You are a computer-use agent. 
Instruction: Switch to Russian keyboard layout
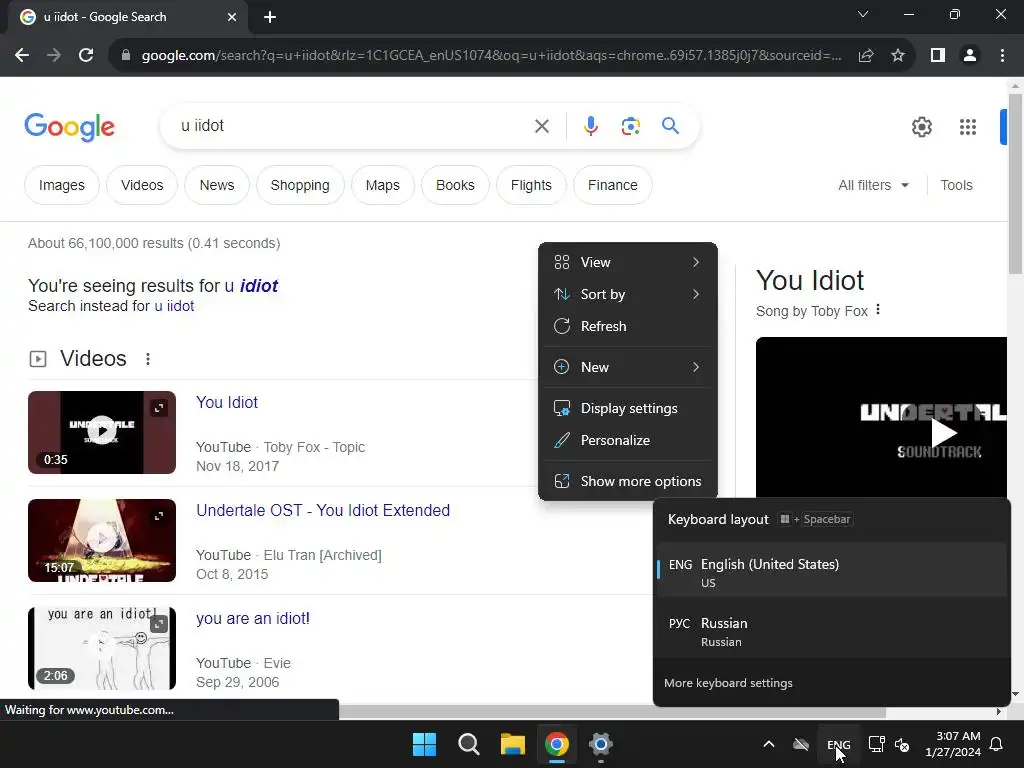[x=831, y=631]
